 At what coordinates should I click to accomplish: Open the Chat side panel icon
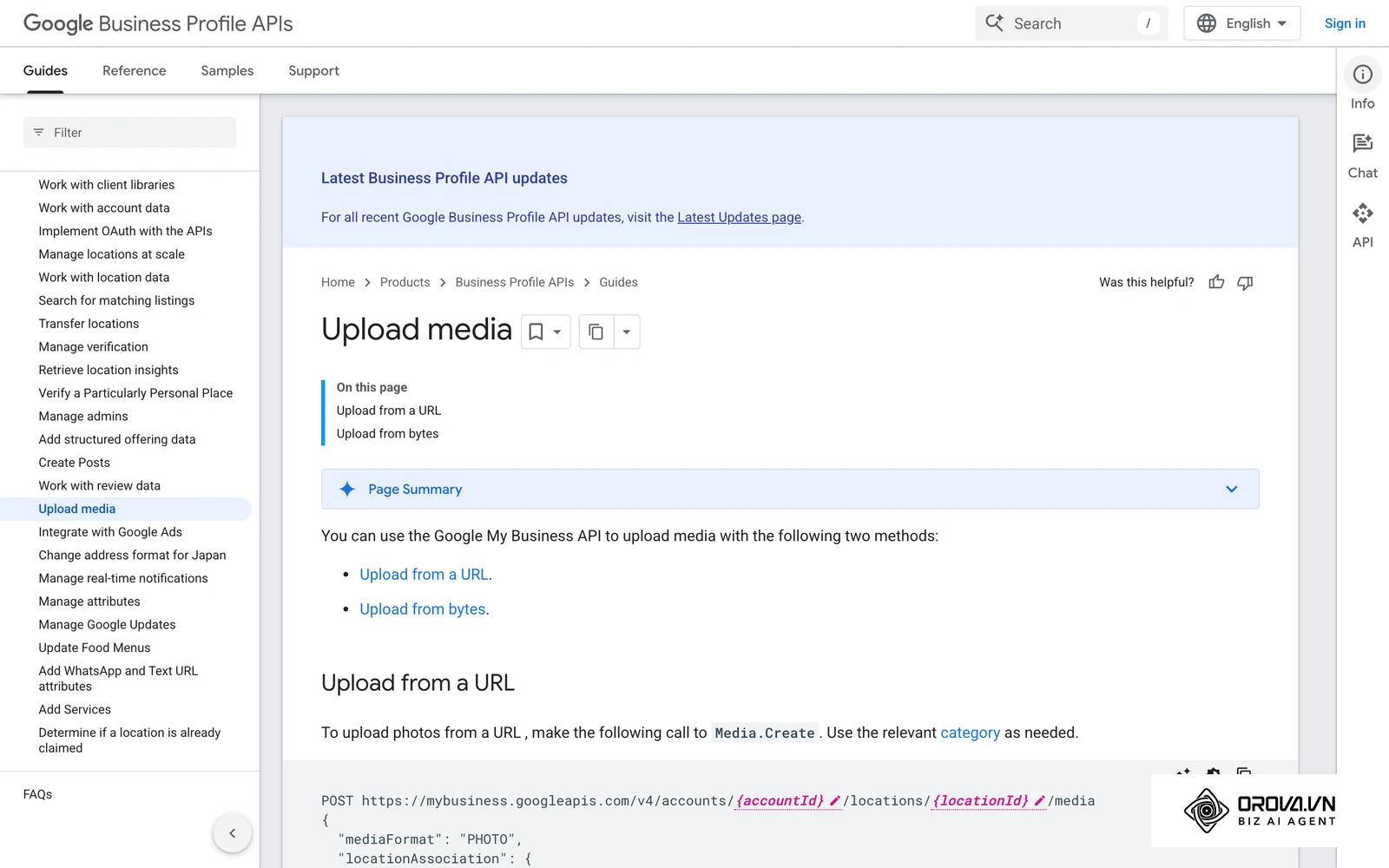coord(1362,143)
